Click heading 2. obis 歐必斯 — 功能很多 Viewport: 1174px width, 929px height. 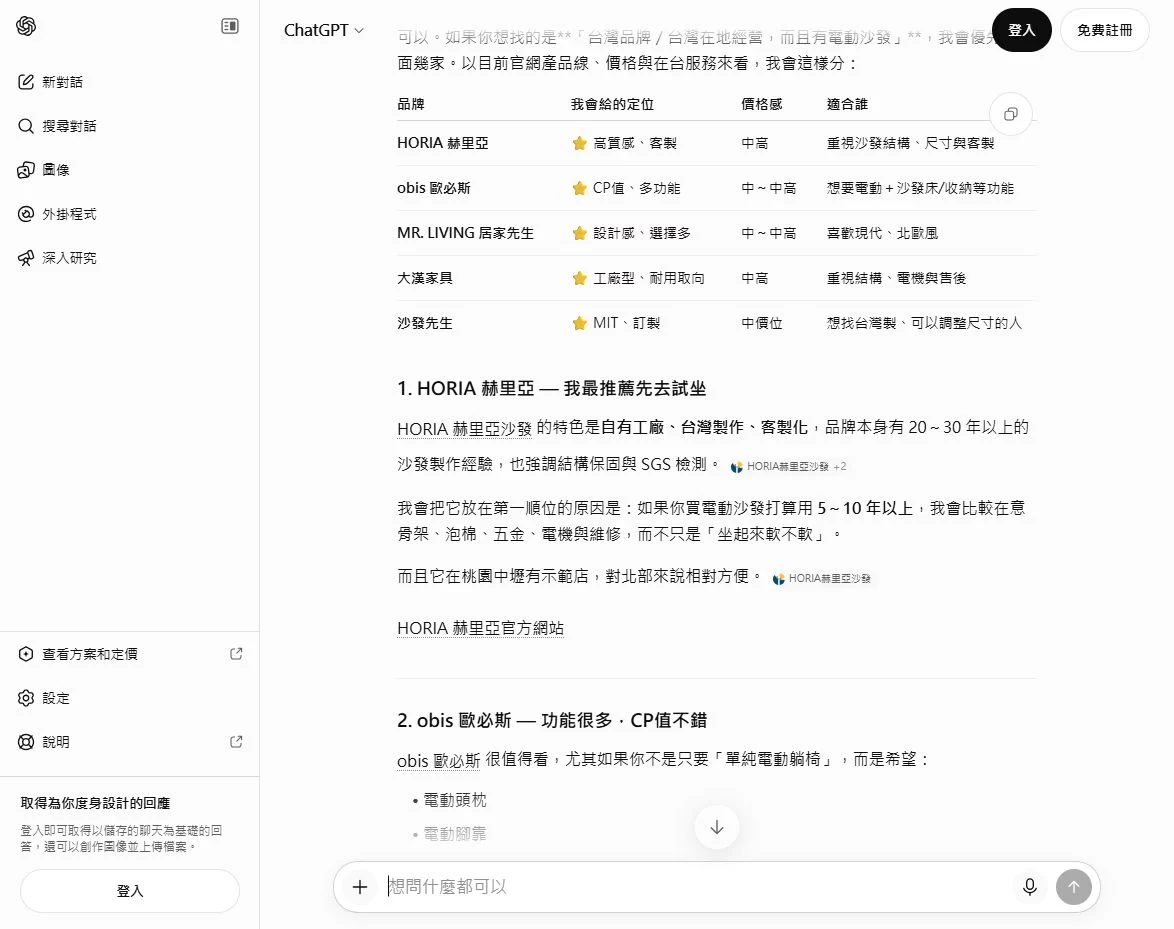click(x=552, y=720)
